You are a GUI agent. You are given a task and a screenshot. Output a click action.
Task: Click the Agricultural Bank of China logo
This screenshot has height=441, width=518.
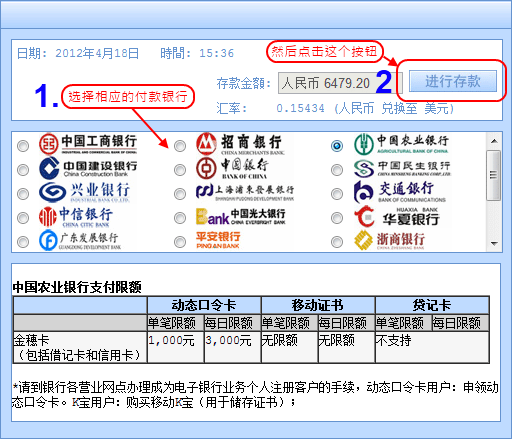(x=401, y=144)
